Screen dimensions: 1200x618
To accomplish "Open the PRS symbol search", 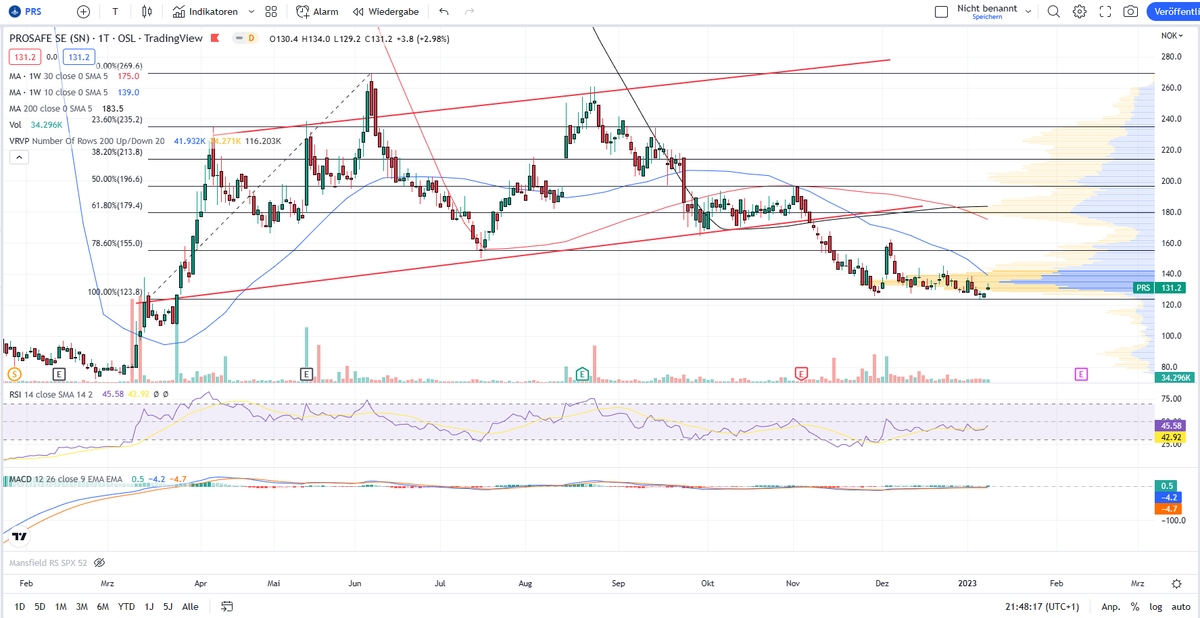I will pos(25,12).
